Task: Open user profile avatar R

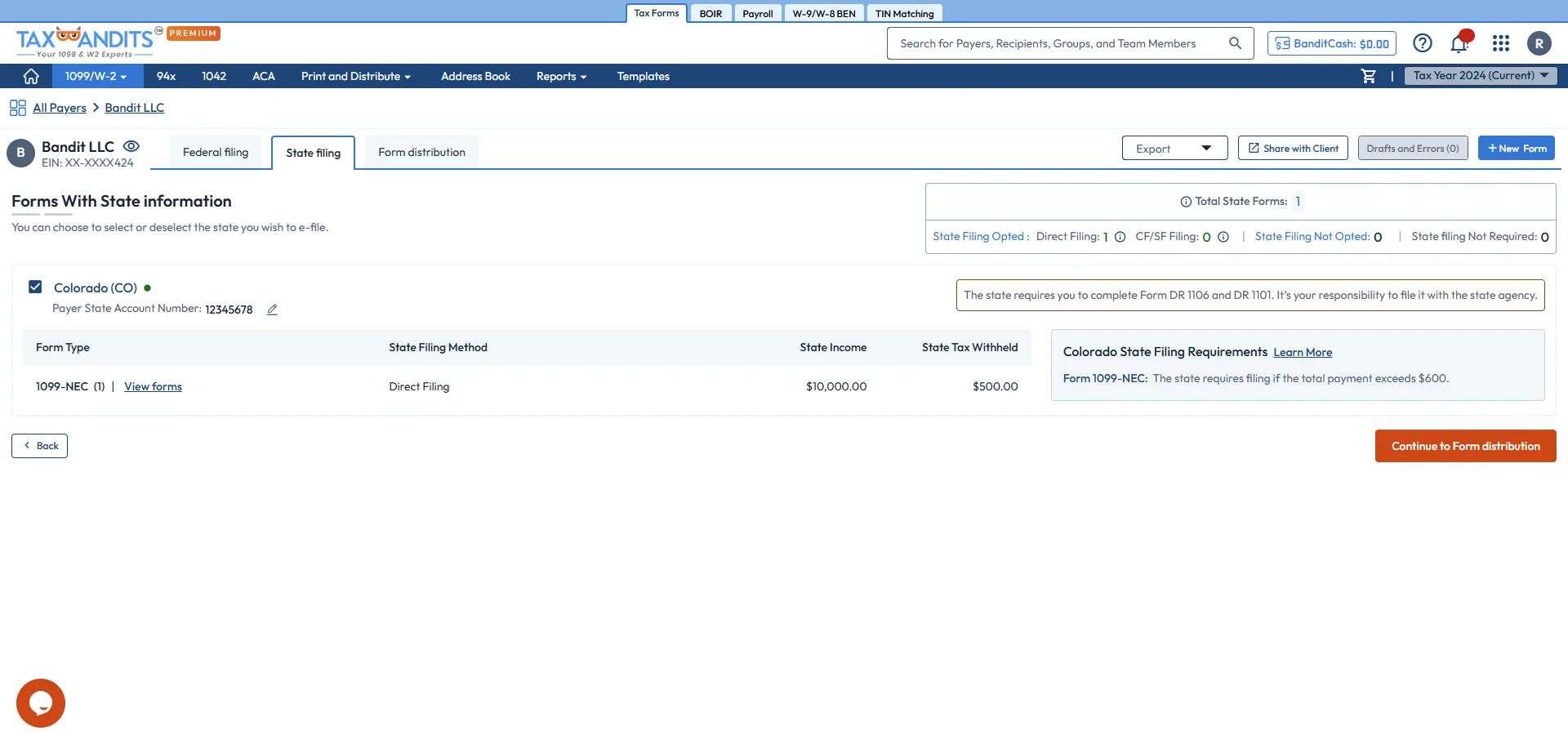Action: tap(1539, 43)
